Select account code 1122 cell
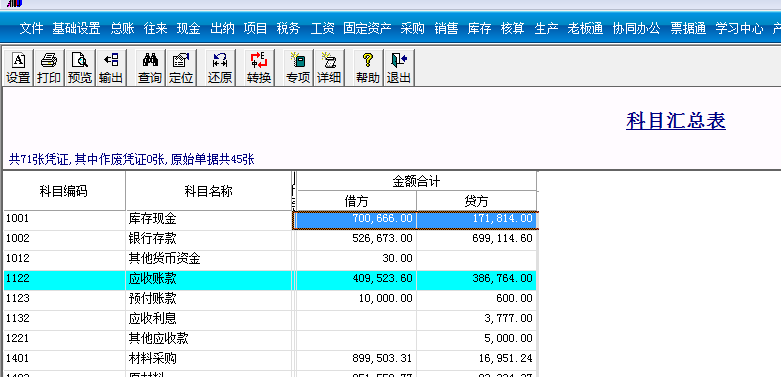 (x=64, y=279)
